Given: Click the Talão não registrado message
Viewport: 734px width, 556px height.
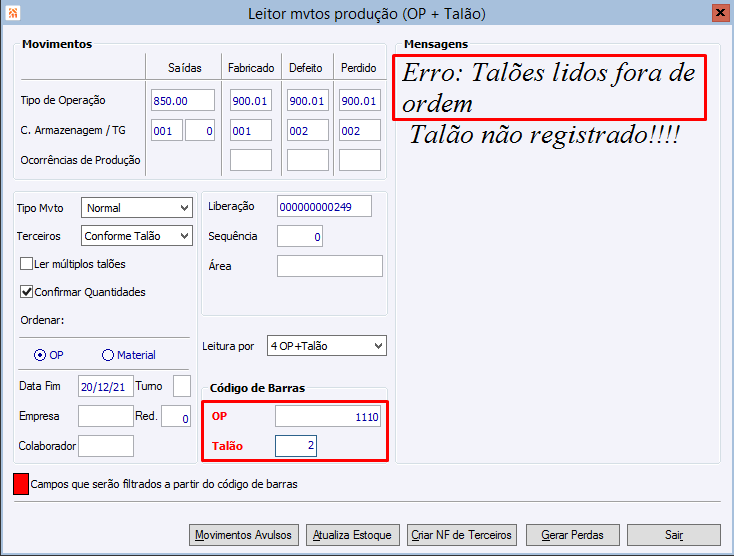Looking at the screenshot, I should (x=544, y=135).
